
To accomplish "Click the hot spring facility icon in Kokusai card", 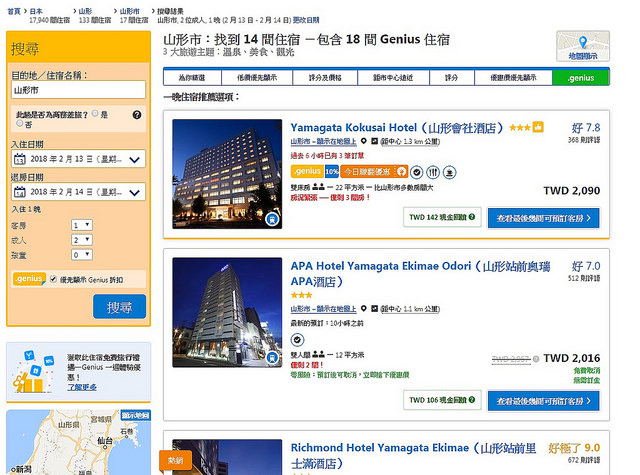I will click(449, 172).
